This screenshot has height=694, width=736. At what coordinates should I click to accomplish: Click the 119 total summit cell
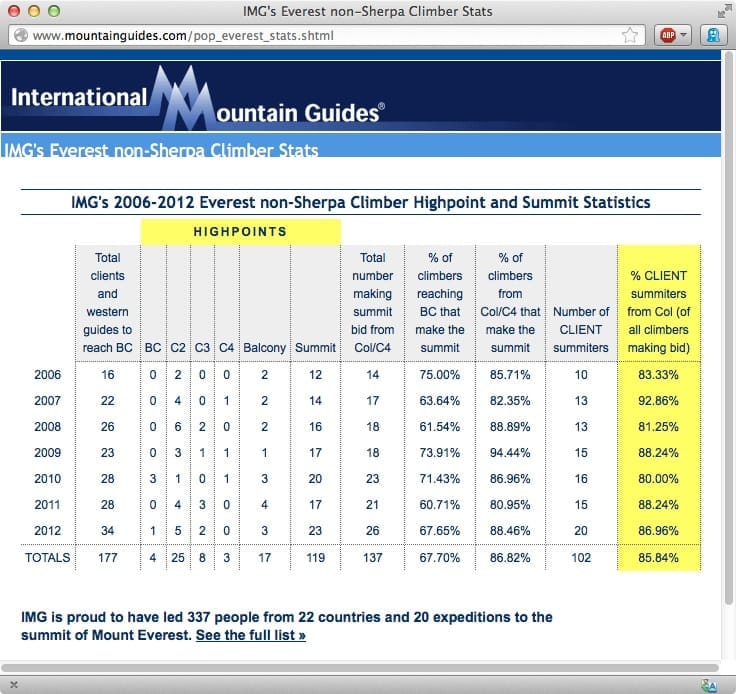pyautogui.click(x=315, y=557)
